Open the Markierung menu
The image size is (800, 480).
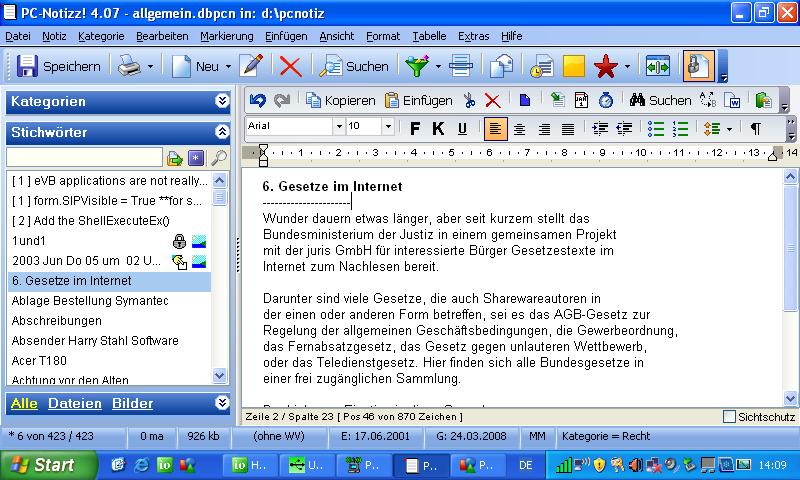(226, 36)
